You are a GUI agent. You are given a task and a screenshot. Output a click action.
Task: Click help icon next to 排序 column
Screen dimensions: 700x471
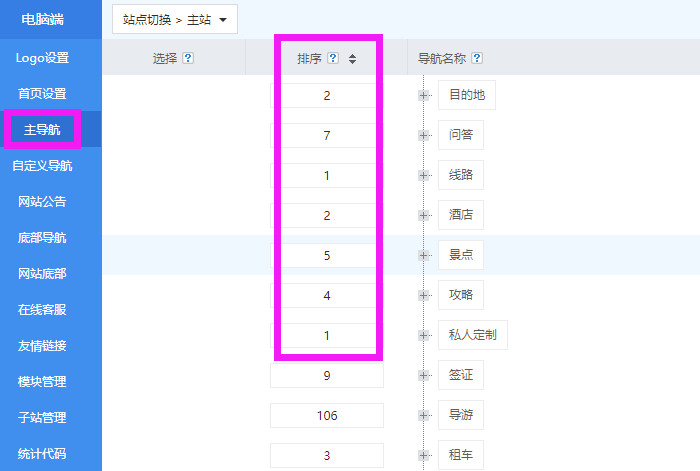(x=333, y=58)
